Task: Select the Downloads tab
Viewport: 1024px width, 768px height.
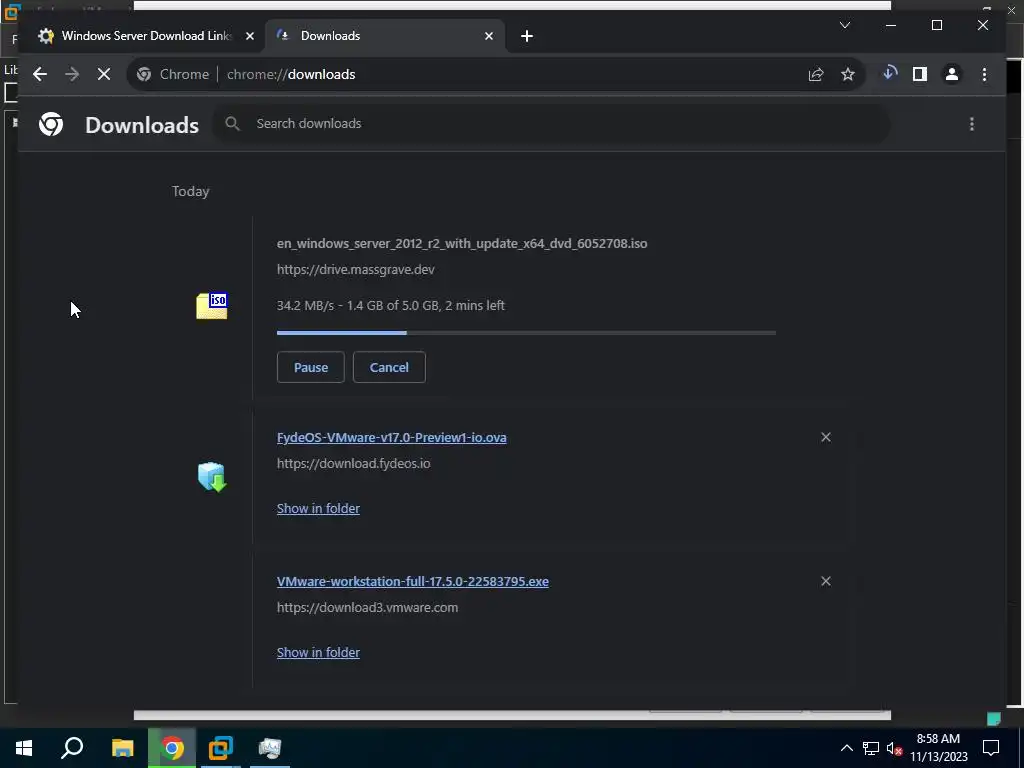Action: click(x=385, y=36)
